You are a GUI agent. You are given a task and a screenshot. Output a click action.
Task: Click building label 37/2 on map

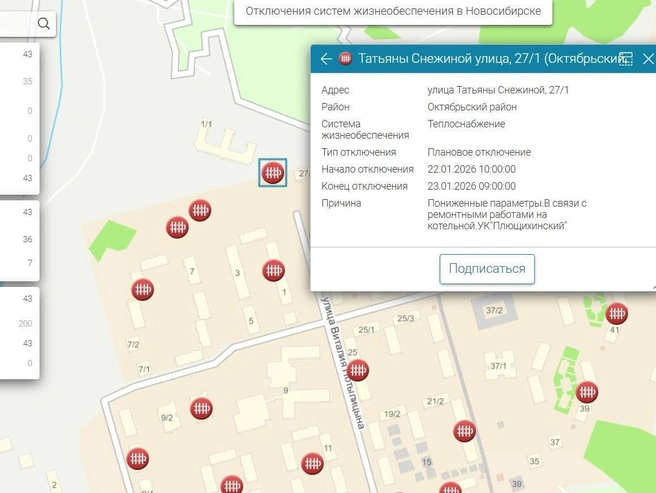point(494,311)
